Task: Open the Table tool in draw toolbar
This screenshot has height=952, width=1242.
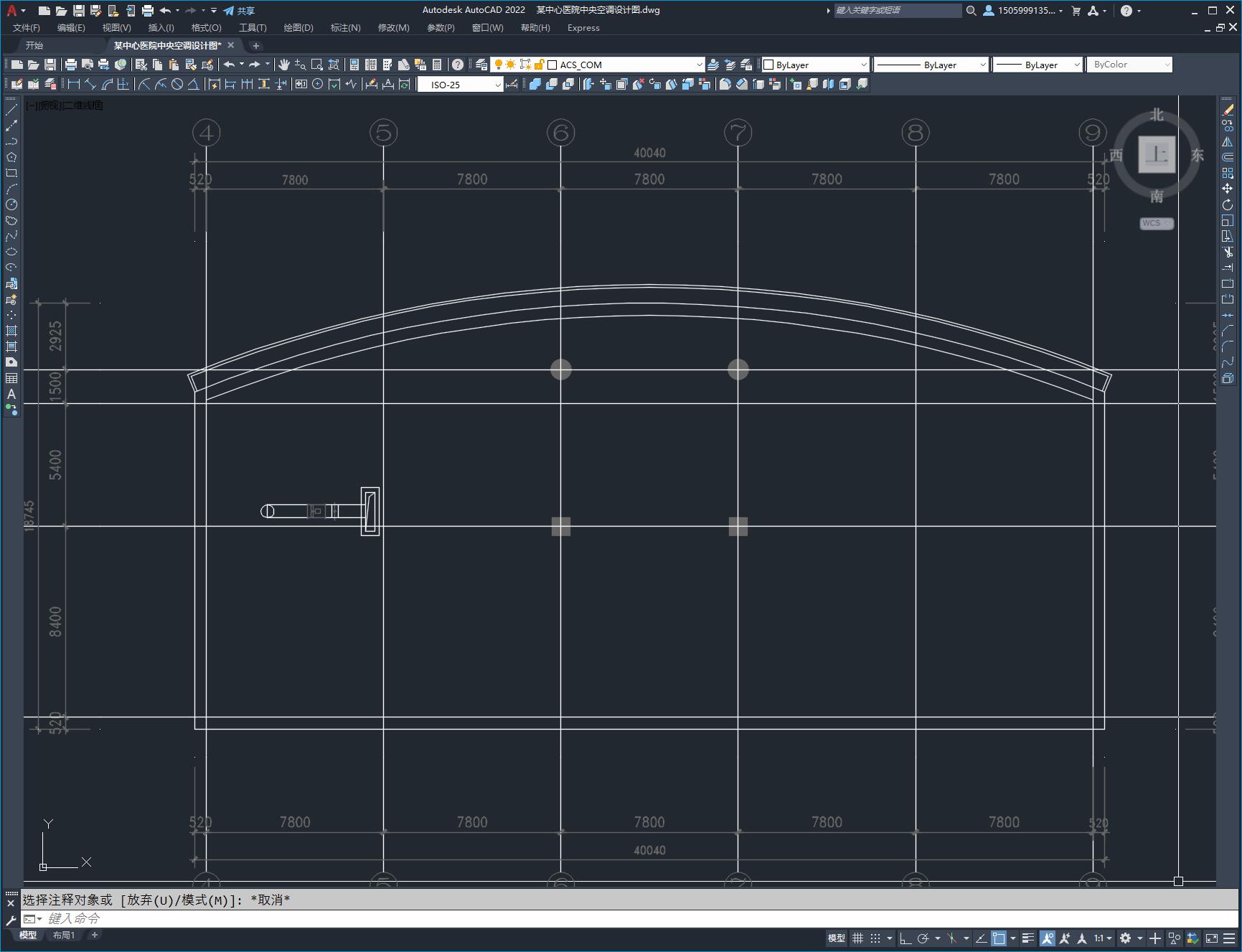Action: 11,378
